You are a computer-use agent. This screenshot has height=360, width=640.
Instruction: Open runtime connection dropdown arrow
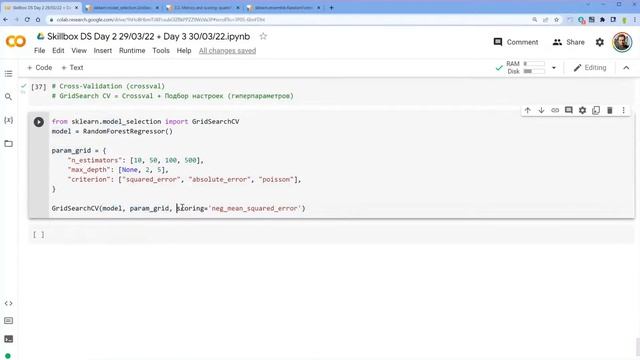pyautogui.click(x=554, y=68)
